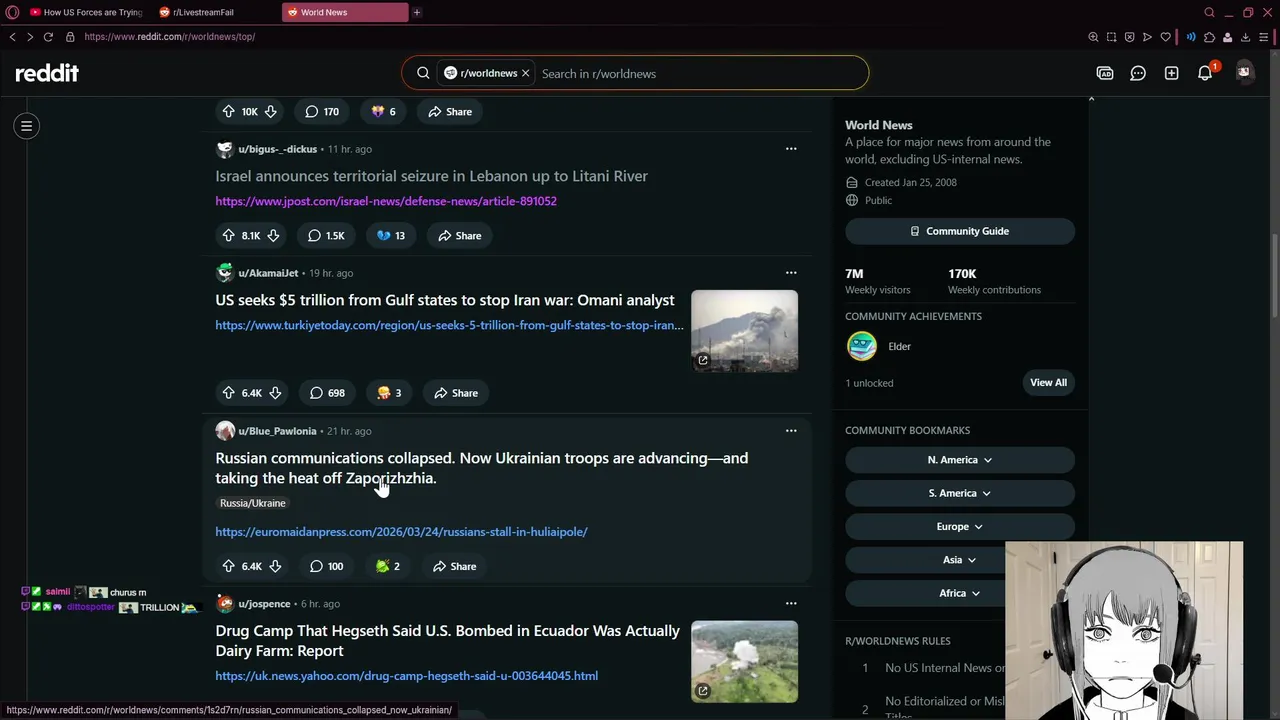Click the send flow arrow icon
Screen dimensions: 1280x720
(1147, 37)
